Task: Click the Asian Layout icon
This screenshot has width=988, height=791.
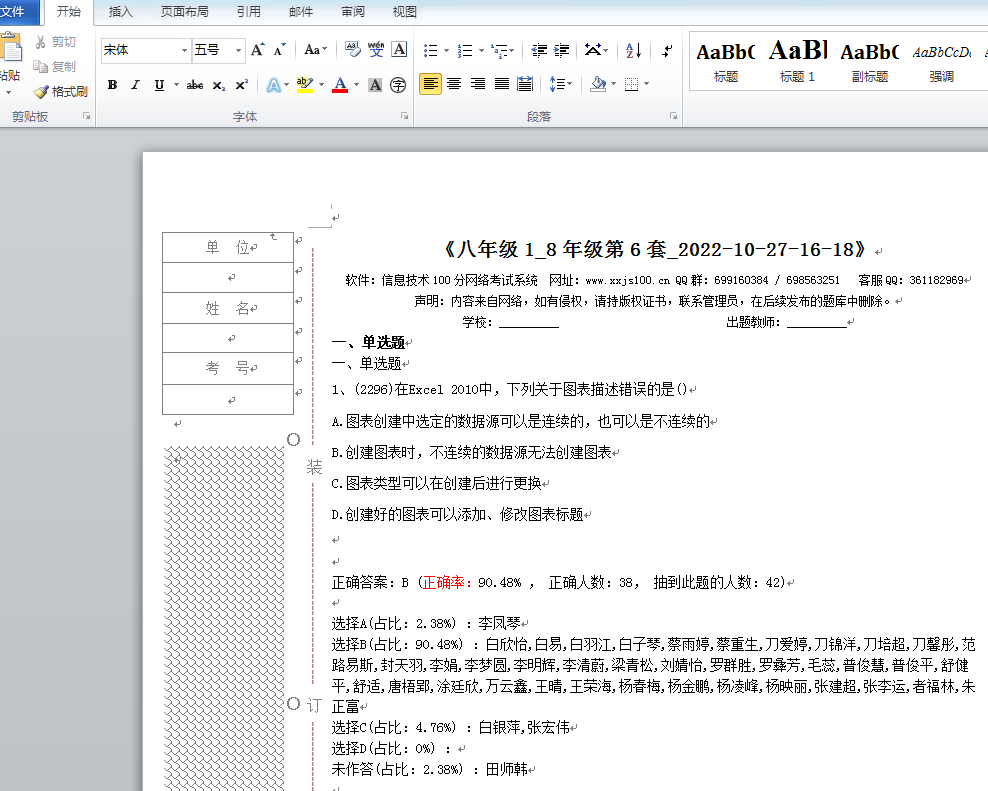Action: coord(595,50)
